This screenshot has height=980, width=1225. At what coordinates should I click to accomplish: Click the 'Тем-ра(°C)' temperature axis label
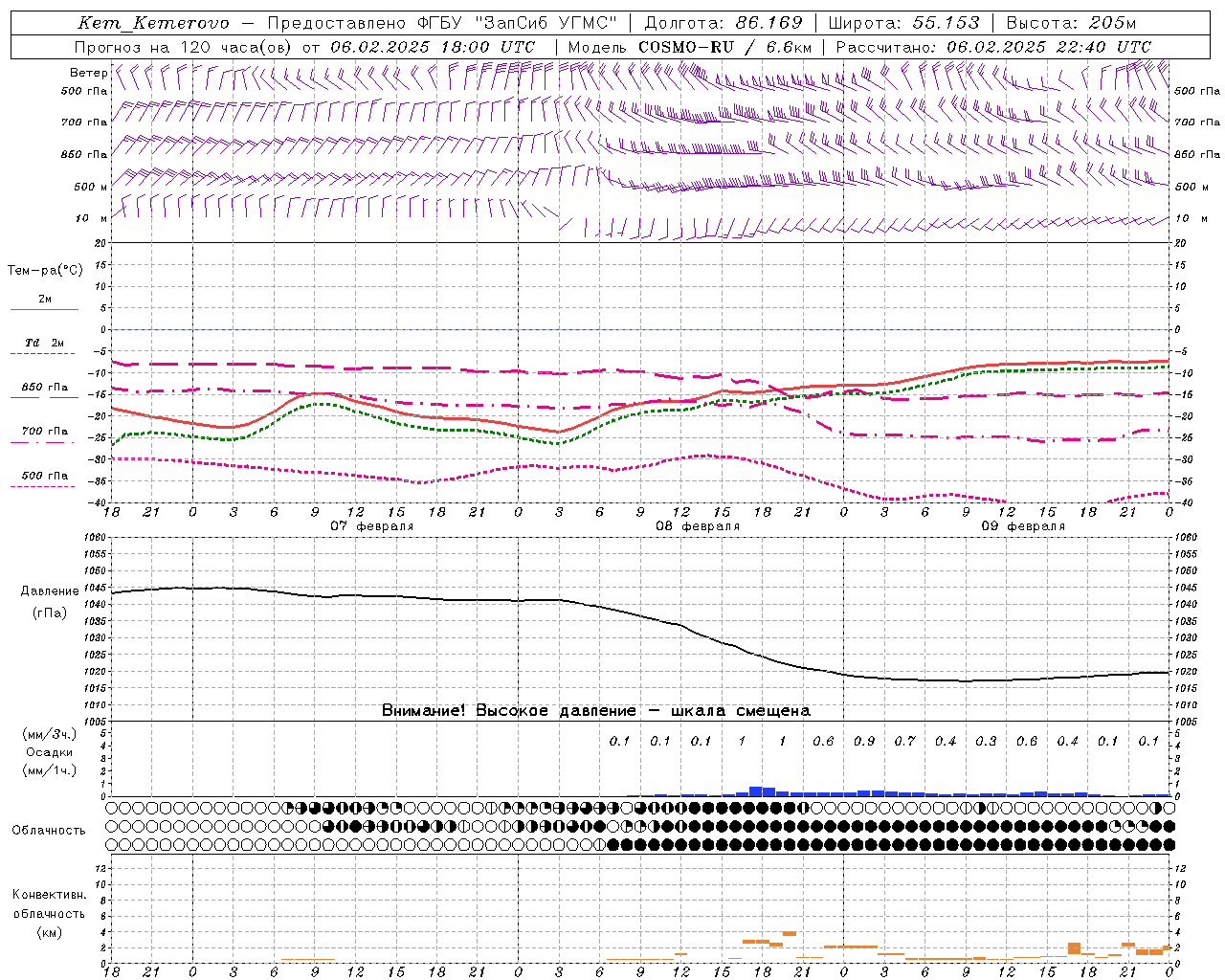coord(45,270)
